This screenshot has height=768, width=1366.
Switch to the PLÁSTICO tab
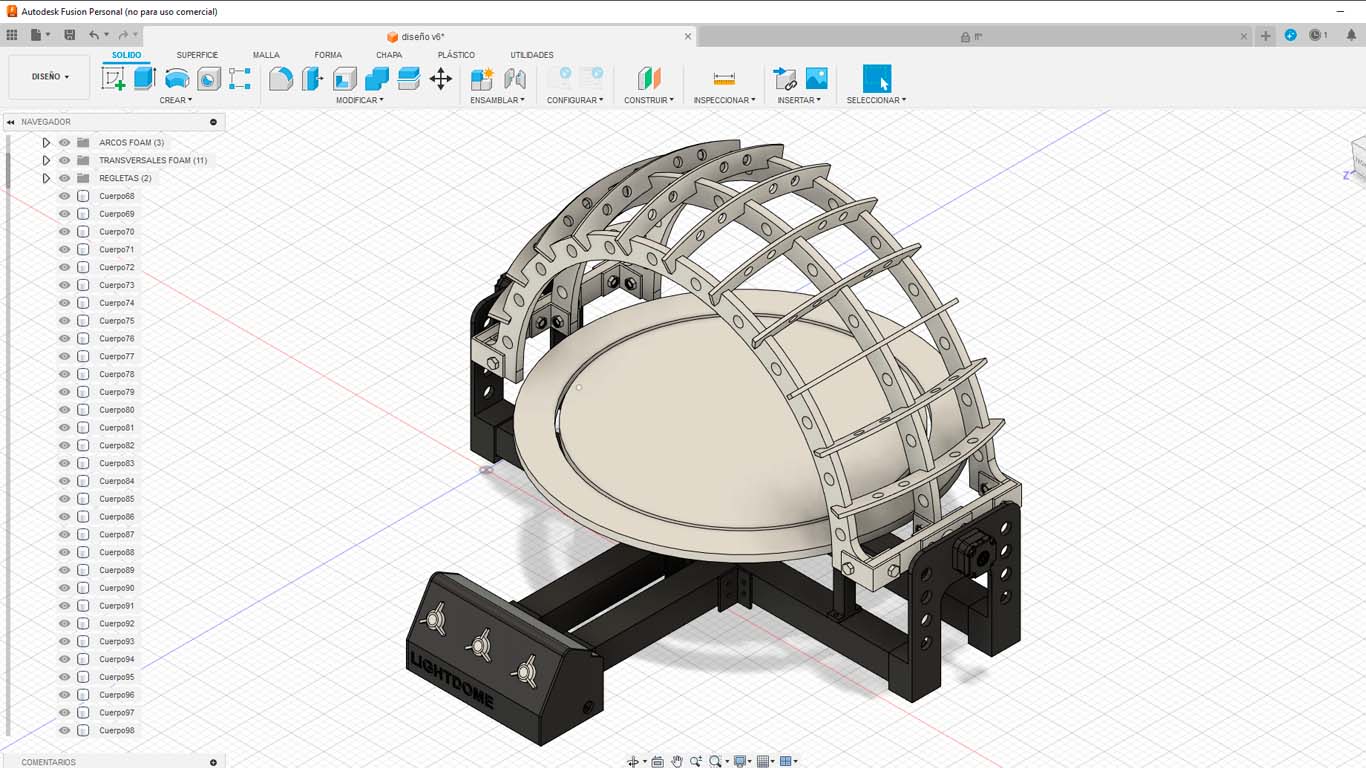pos(456,55)
